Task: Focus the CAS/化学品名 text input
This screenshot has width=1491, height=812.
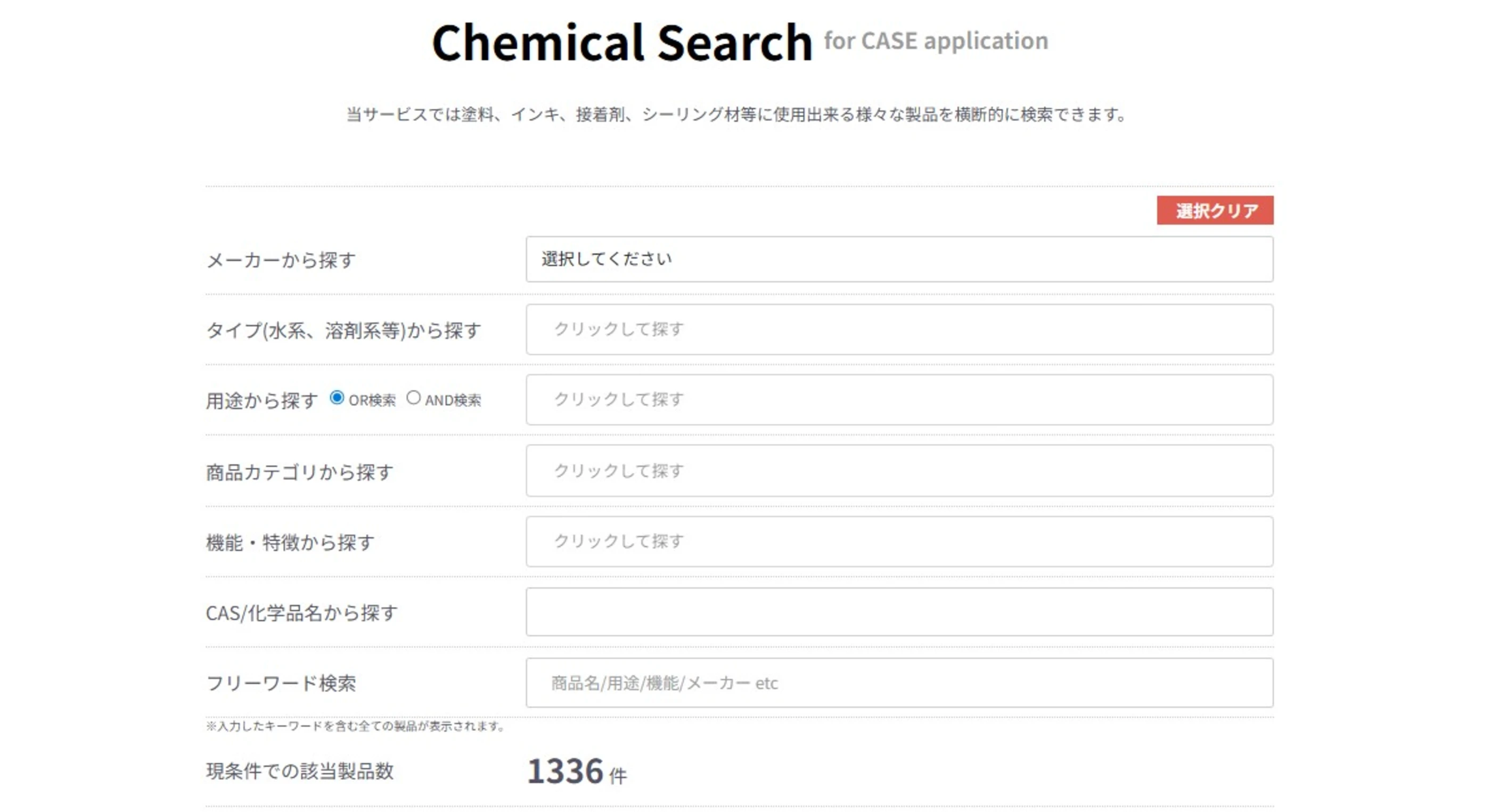Action: tap(899, 612)
